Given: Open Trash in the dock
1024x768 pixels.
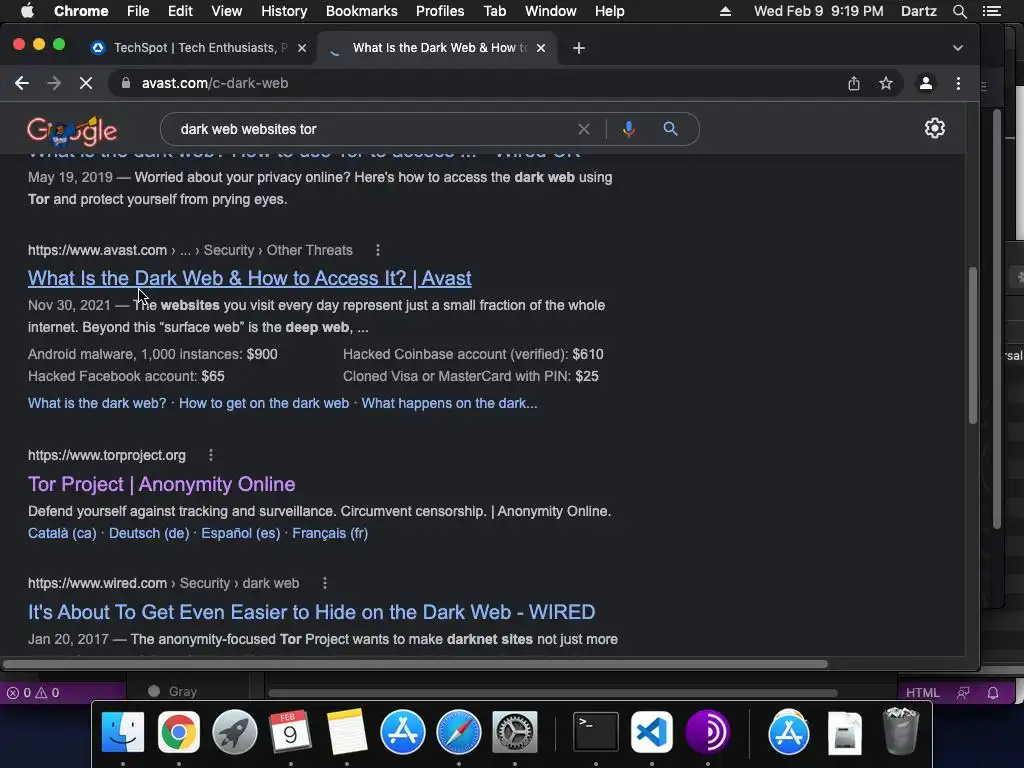Looking at the screenshot, I should coord(901,731).
